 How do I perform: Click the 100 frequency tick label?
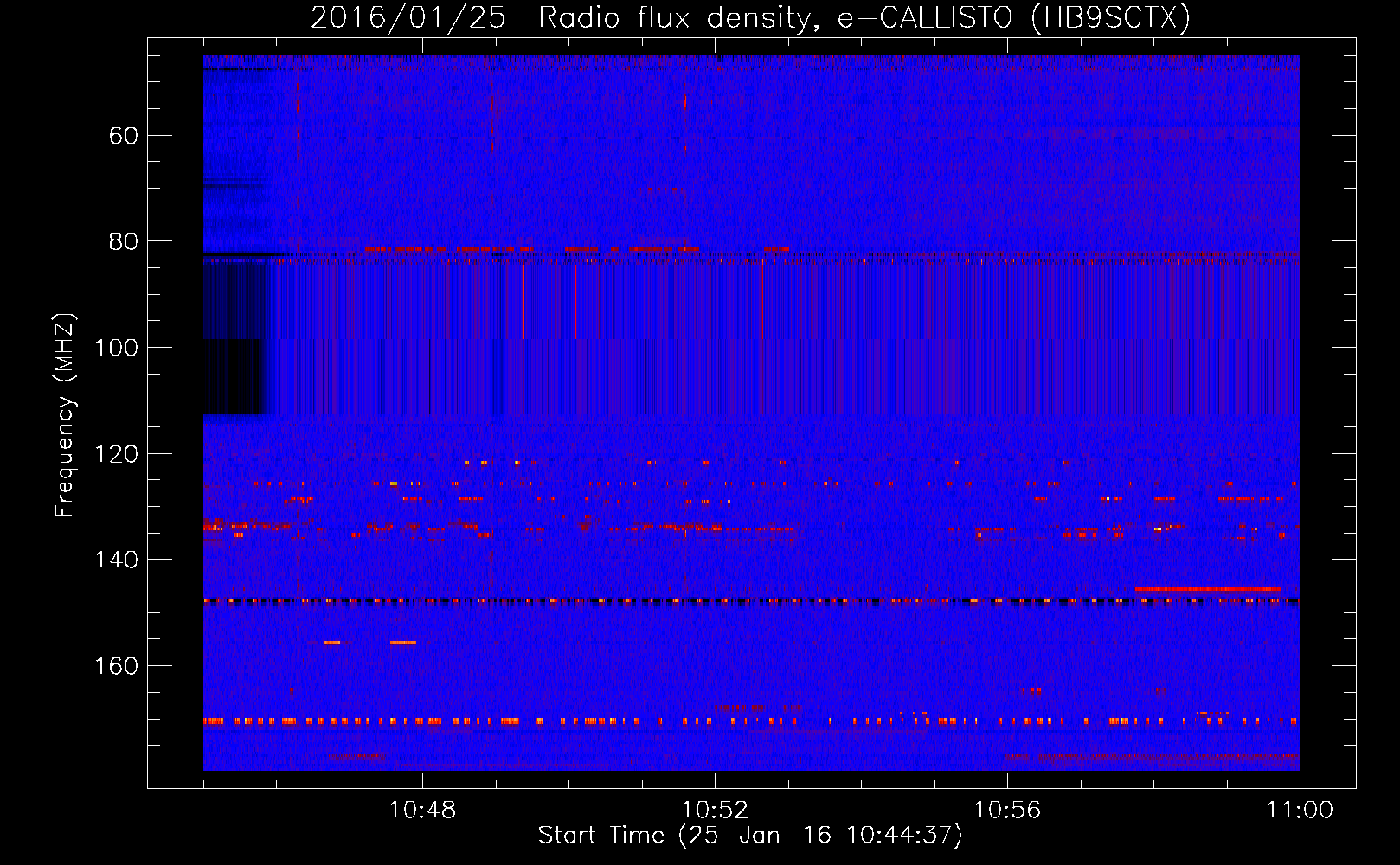click(x=116, y=348)
